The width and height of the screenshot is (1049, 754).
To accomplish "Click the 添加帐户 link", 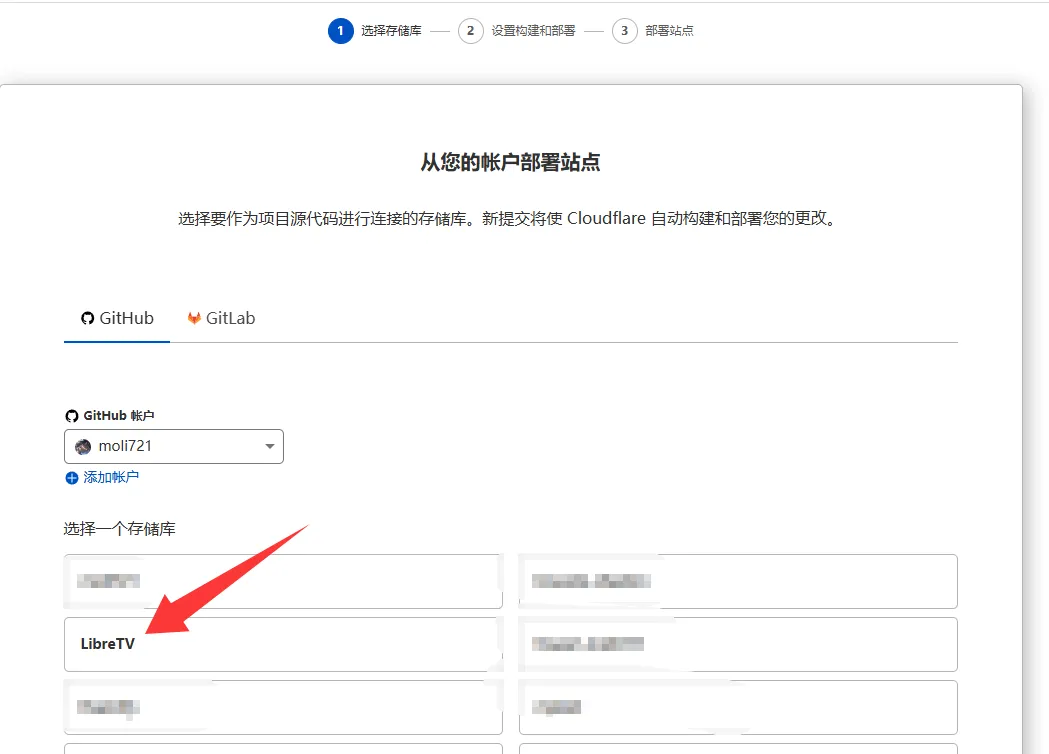I will point(102,477).
